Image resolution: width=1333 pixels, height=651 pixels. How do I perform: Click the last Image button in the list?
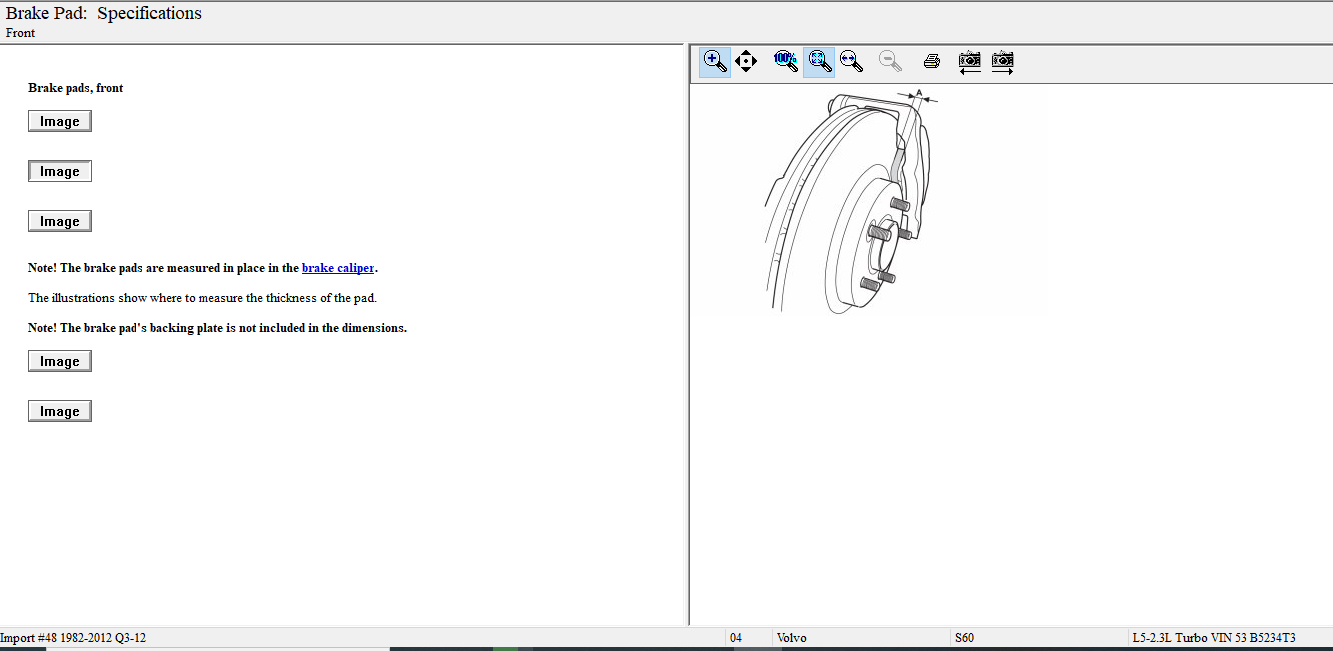(x=60, y=411)
